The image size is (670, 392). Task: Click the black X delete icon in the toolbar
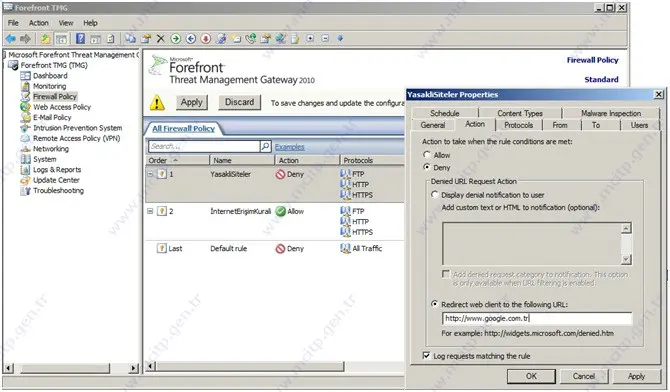[x=161, y=39]
